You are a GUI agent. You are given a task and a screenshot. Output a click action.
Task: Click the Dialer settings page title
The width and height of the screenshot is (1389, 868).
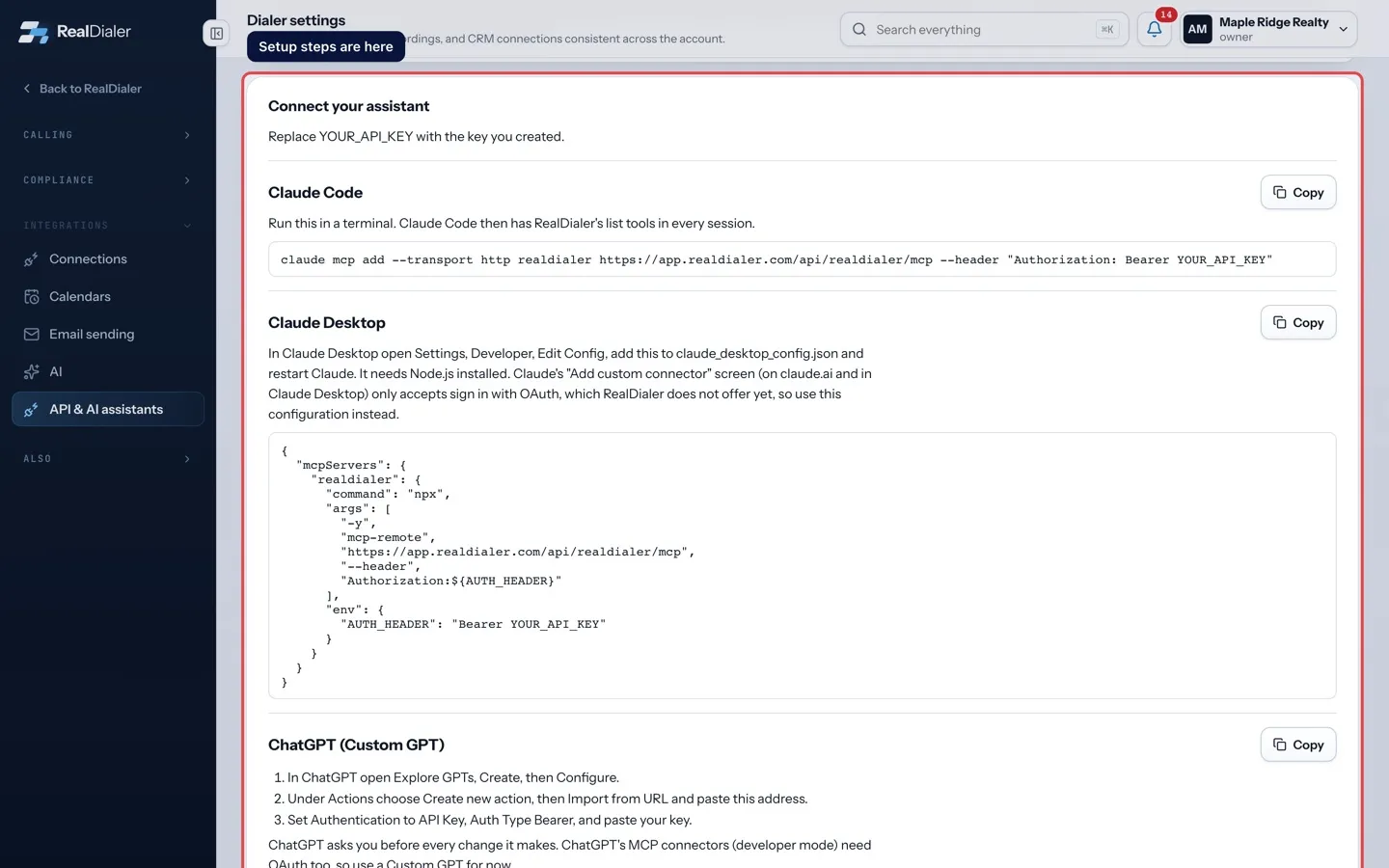pyautogui.click(x=296, y=20)
